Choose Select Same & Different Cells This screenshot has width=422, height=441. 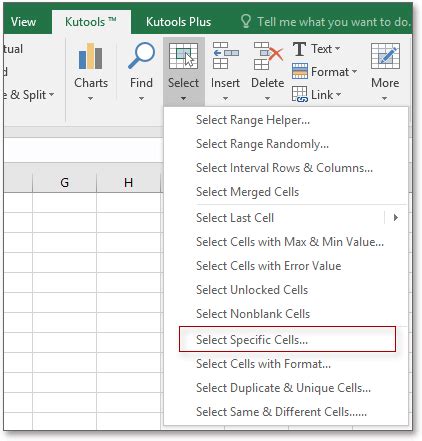pyautogui.click(x=286, y=412)
